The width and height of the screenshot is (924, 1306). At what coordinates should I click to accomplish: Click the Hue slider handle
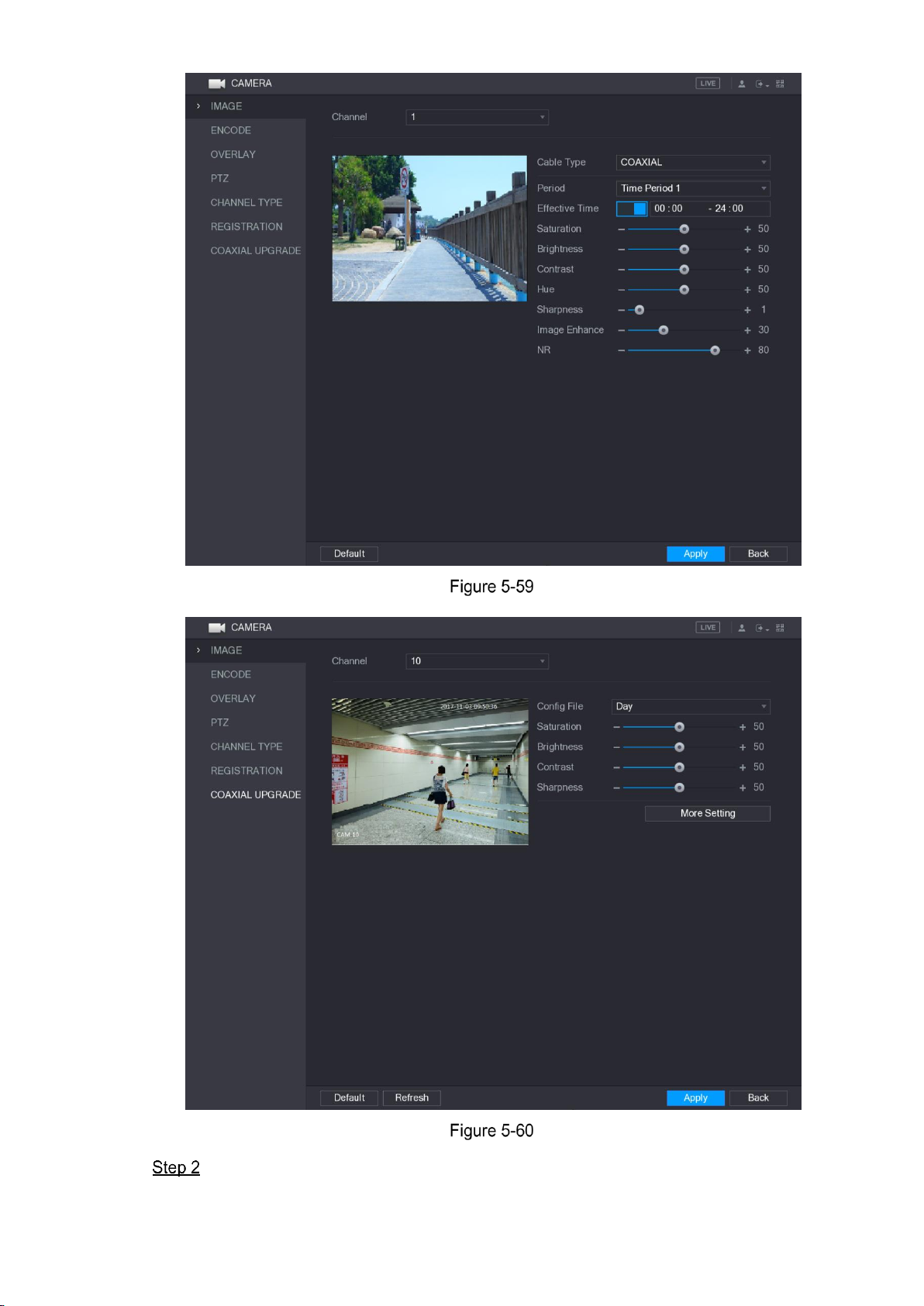(x=684, y=290)
